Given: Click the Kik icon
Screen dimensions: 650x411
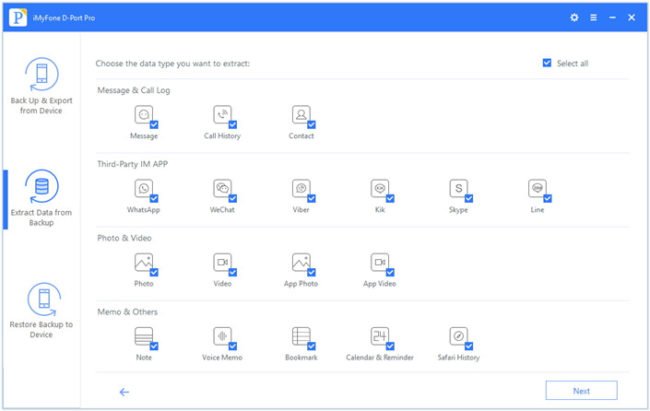Looking at the screenshot, I should click(x=380, y=188).
